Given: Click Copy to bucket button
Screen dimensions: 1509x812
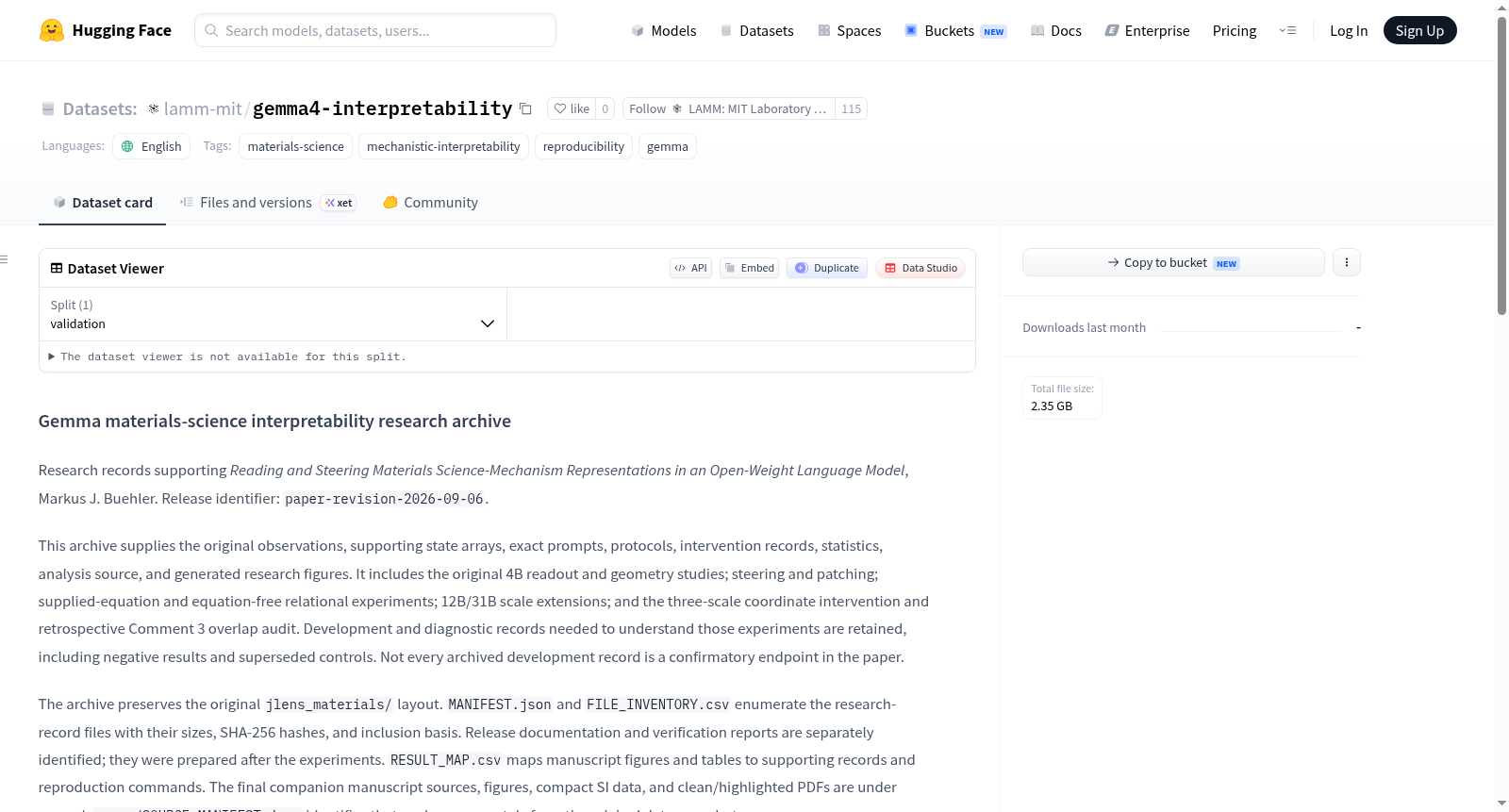Looking at the screenshot, I should [x=1173, y=262].
